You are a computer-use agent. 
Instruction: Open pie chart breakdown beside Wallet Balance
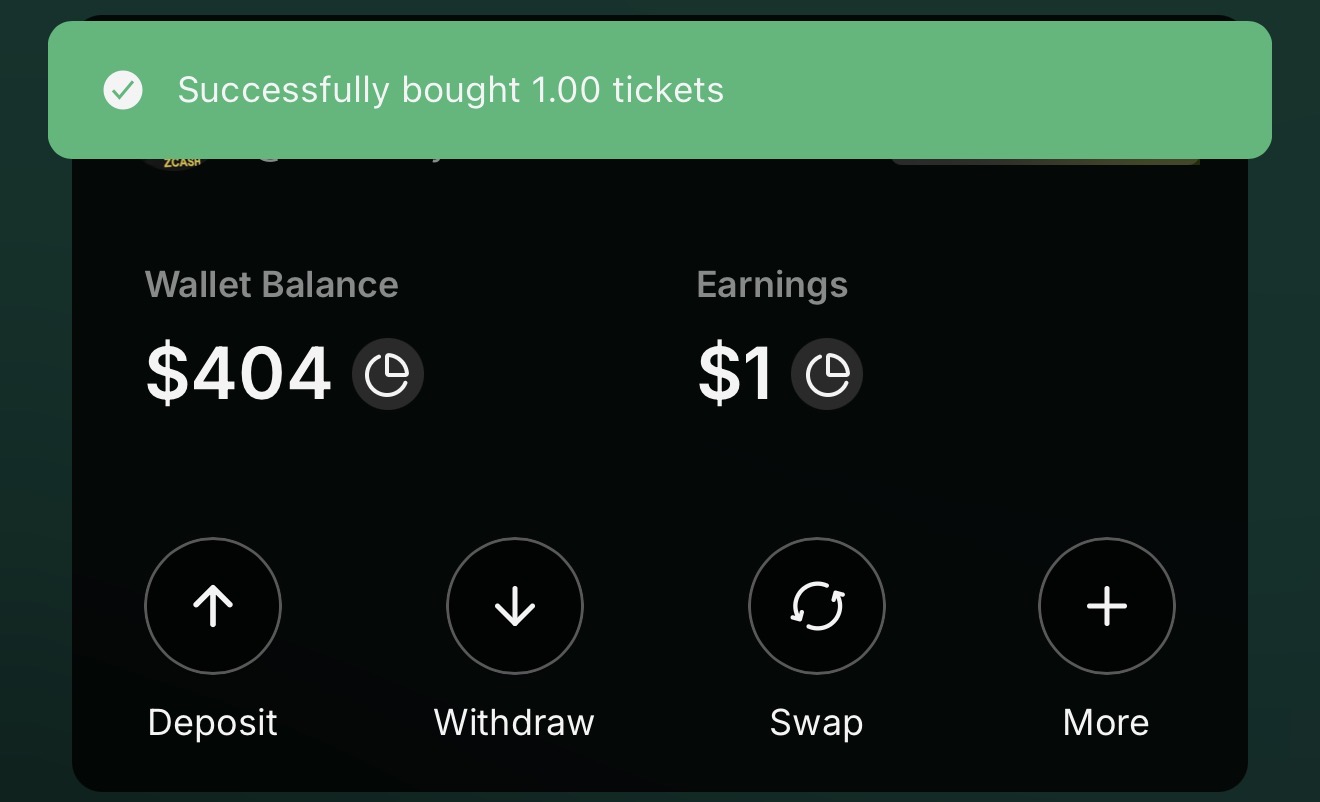pos(388,374)
